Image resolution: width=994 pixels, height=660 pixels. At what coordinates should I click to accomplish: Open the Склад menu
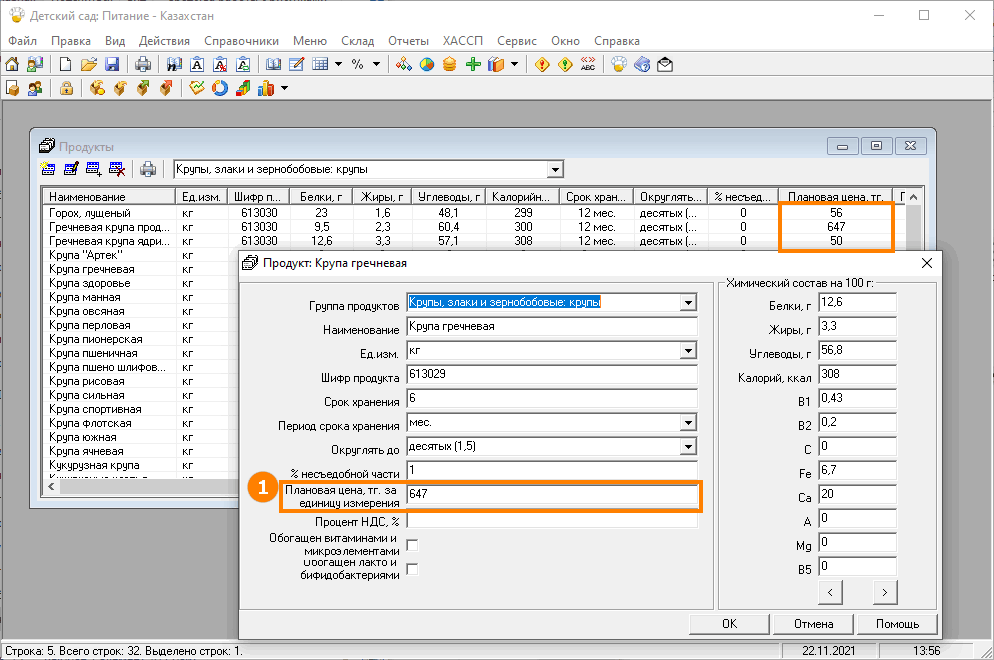pos(358,41)
